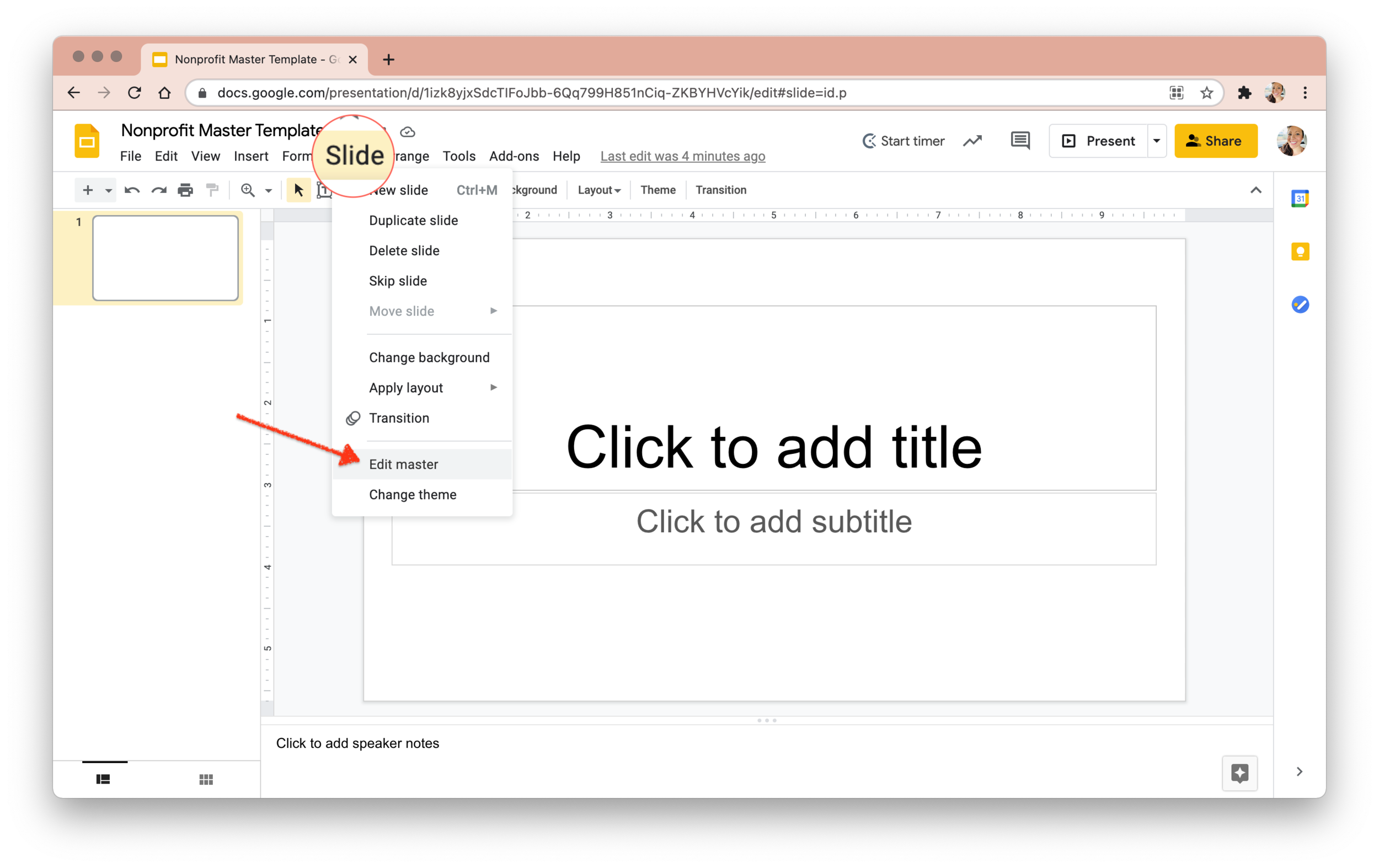Select the pointer/select tool

(298, 189)
